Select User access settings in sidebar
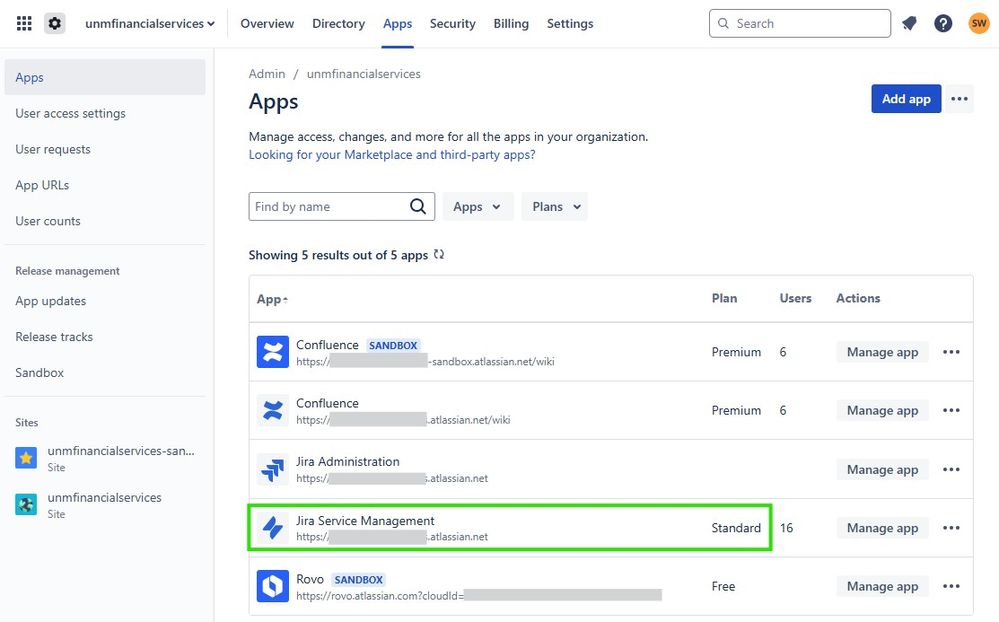This screenshot has height=622, width=999. (x=71, y=113)
